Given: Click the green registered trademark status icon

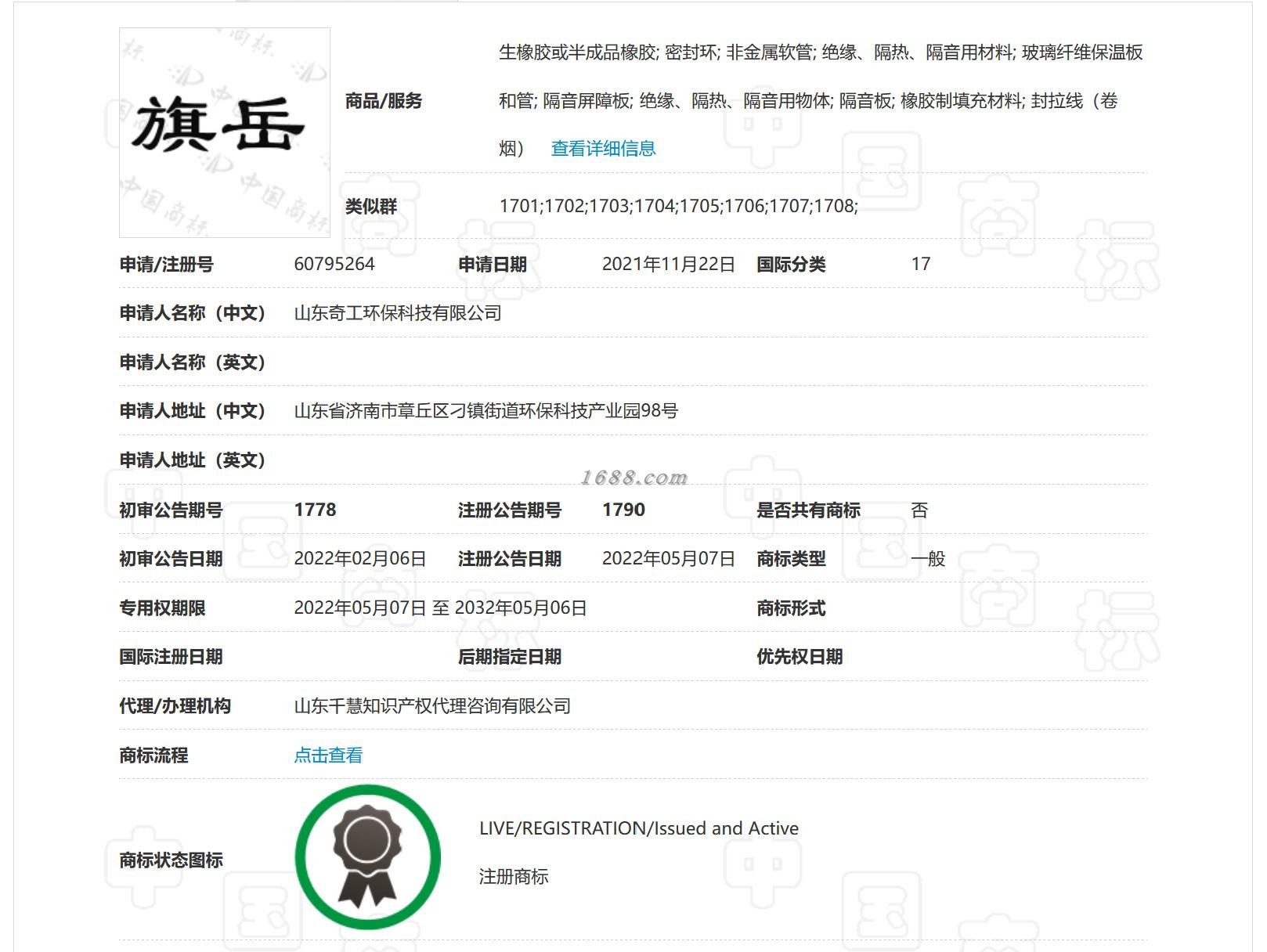Looking at the screenshot, I should coord(368,857).
